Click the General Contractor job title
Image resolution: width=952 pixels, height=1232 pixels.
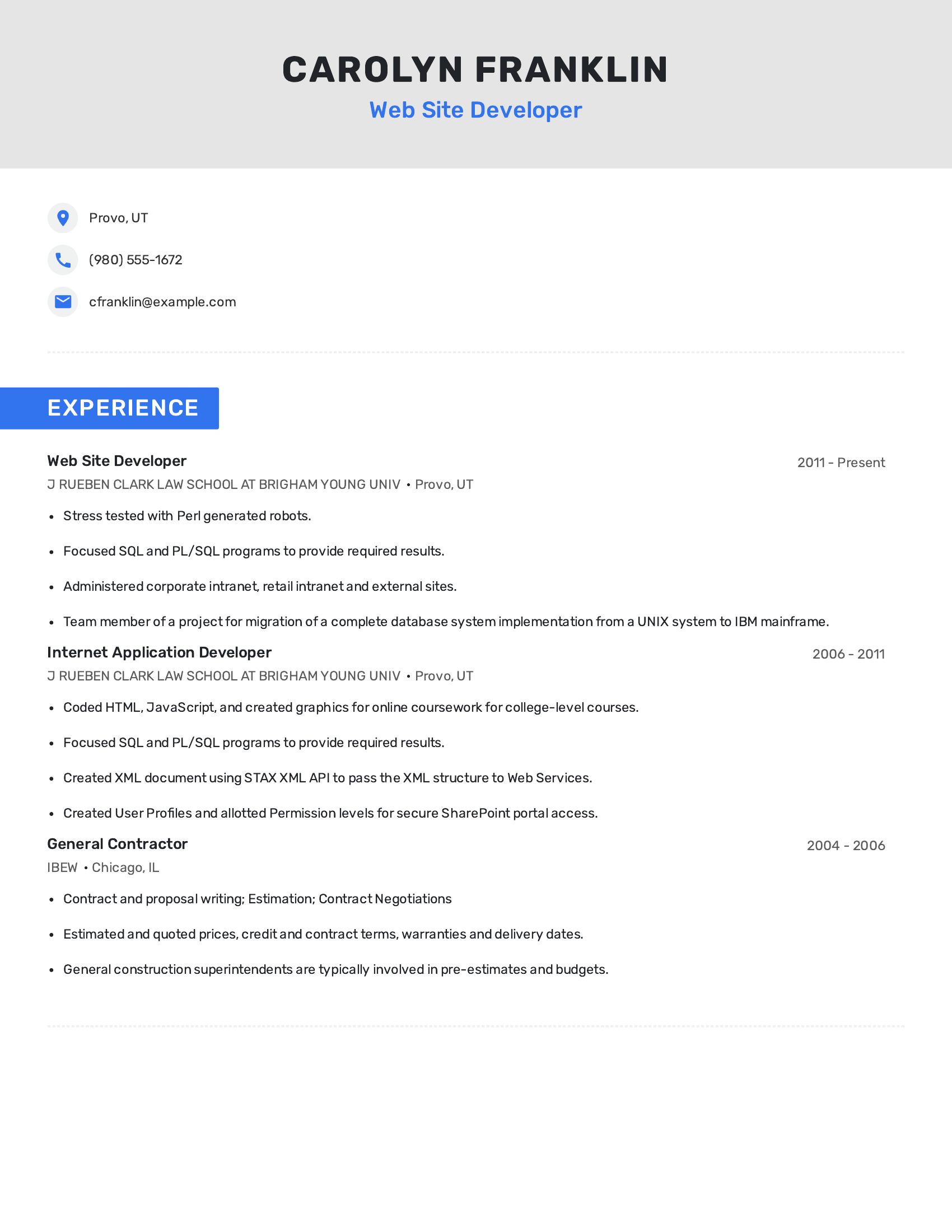point(117,844)
